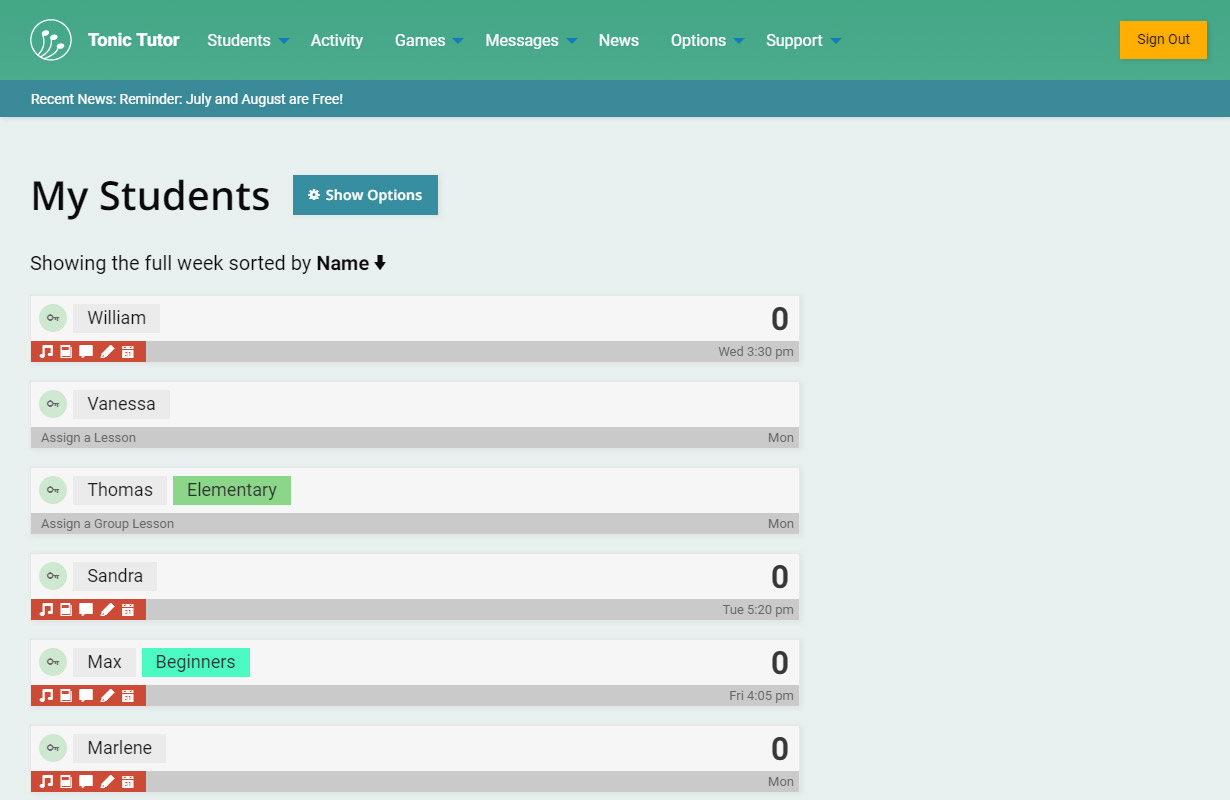Click the Show Options button
The width and height of the screenshot is (1230, 800).
pyautogui.click(x=365, y=195)
